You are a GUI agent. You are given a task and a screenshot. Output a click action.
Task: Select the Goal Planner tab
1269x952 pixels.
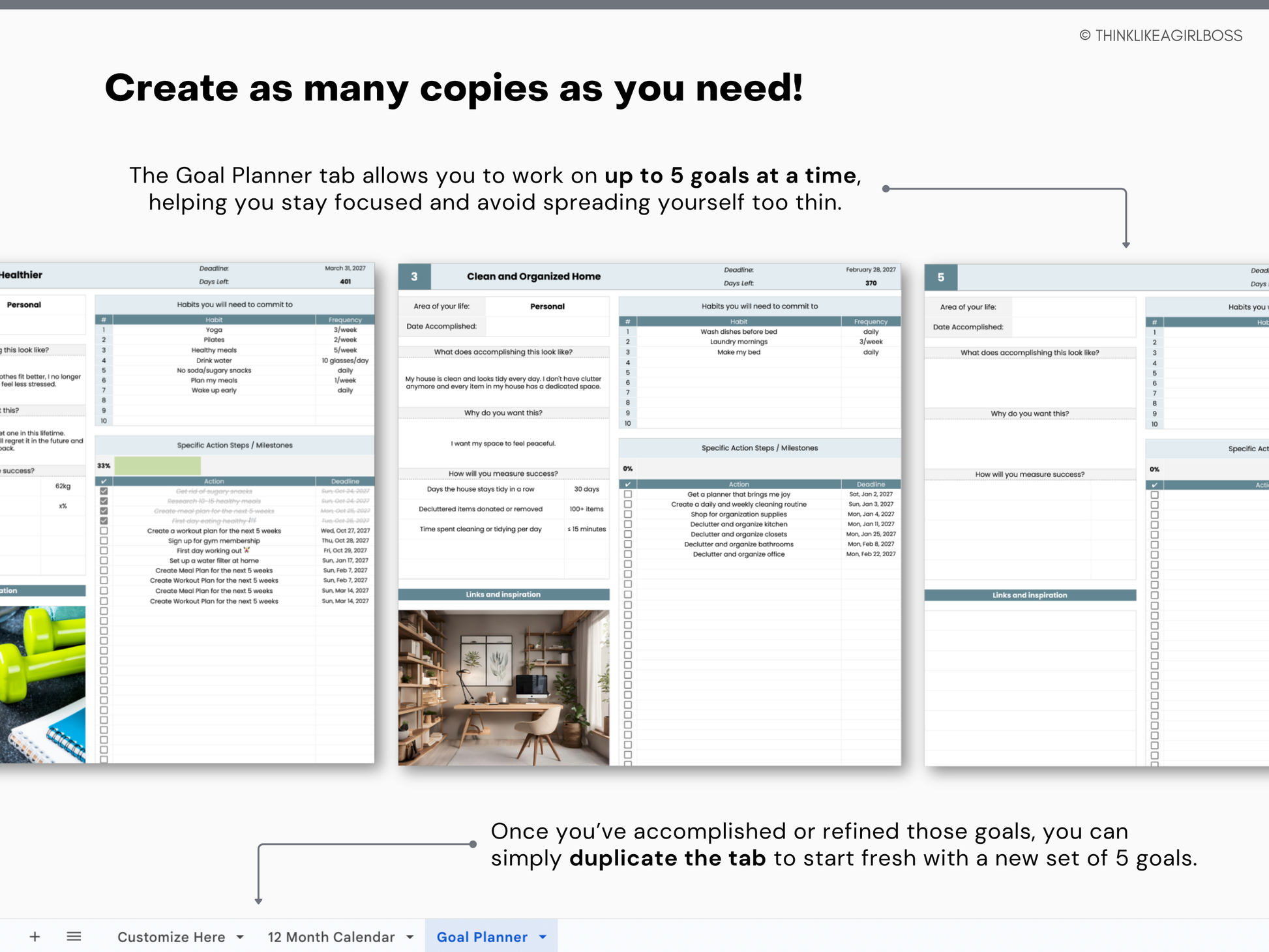click(481, 937)
